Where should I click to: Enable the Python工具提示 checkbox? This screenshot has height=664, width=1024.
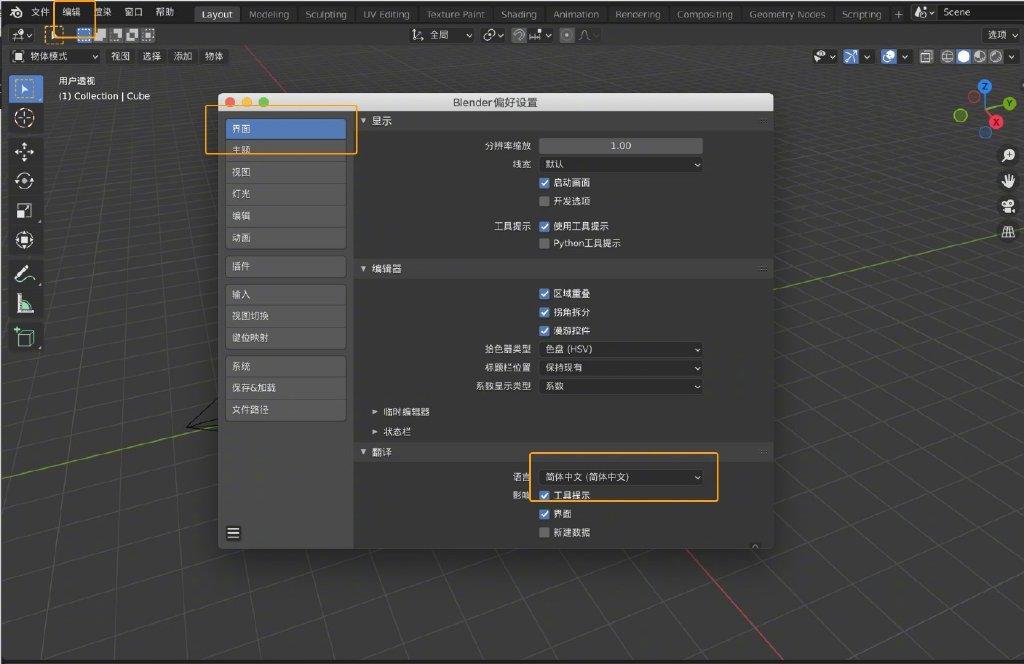click(544, 244)
